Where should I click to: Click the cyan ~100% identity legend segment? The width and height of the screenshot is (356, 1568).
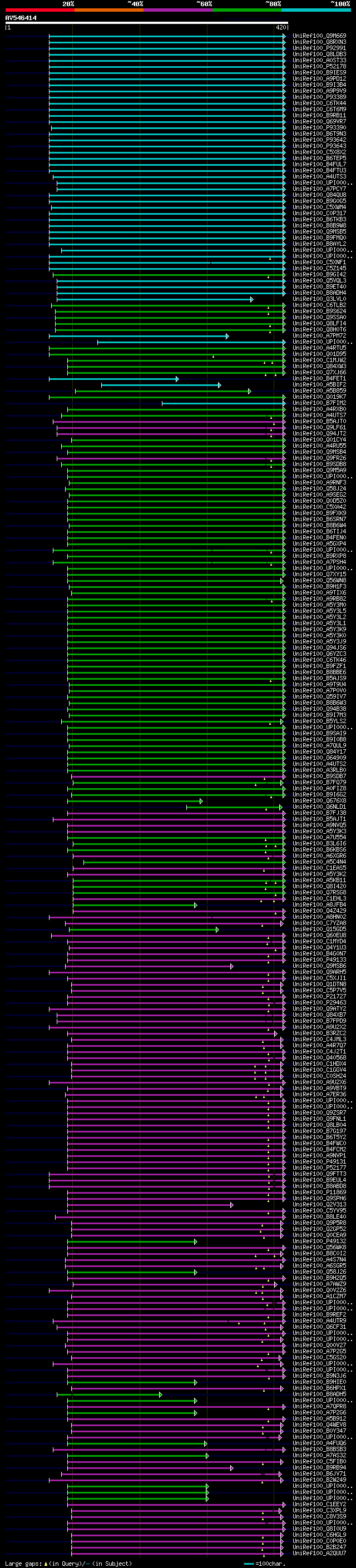[x=316, y=10]
